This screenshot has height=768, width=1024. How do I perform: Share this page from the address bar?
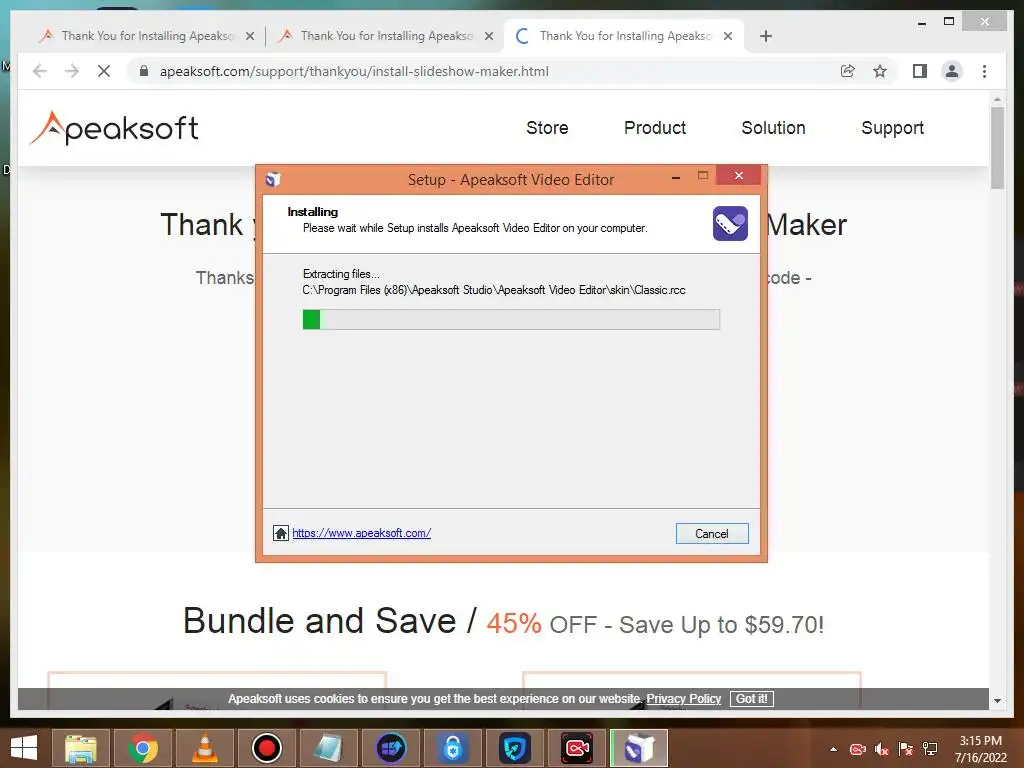point(848,71)
